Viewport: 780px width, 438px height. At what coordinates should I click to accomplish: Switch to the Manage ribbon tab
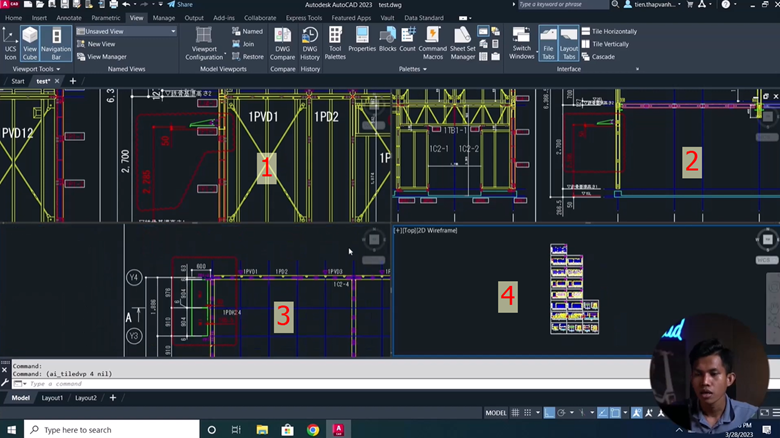[164, 17]
